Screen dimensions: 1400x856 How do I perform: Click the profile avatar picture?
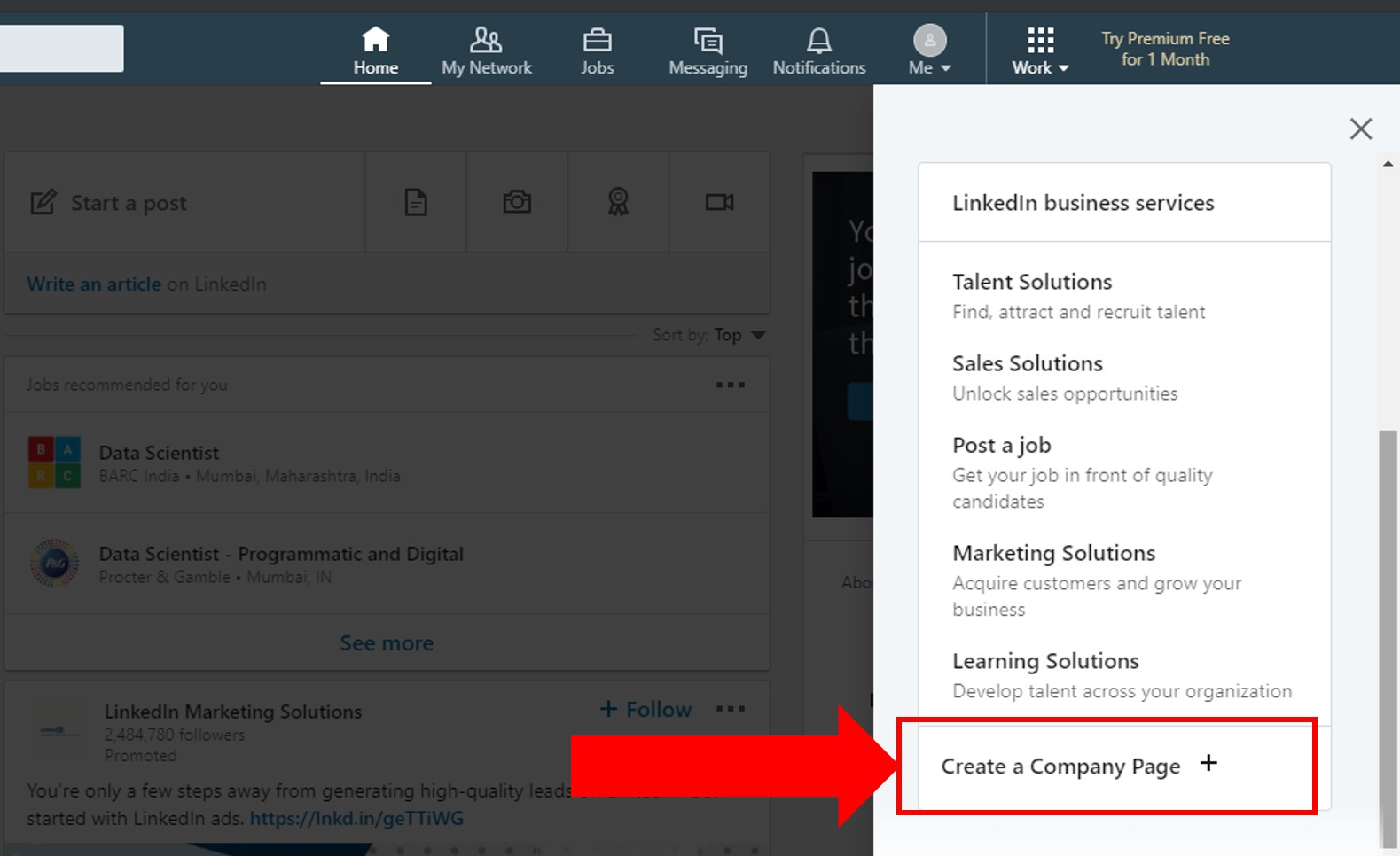point(929,40)
